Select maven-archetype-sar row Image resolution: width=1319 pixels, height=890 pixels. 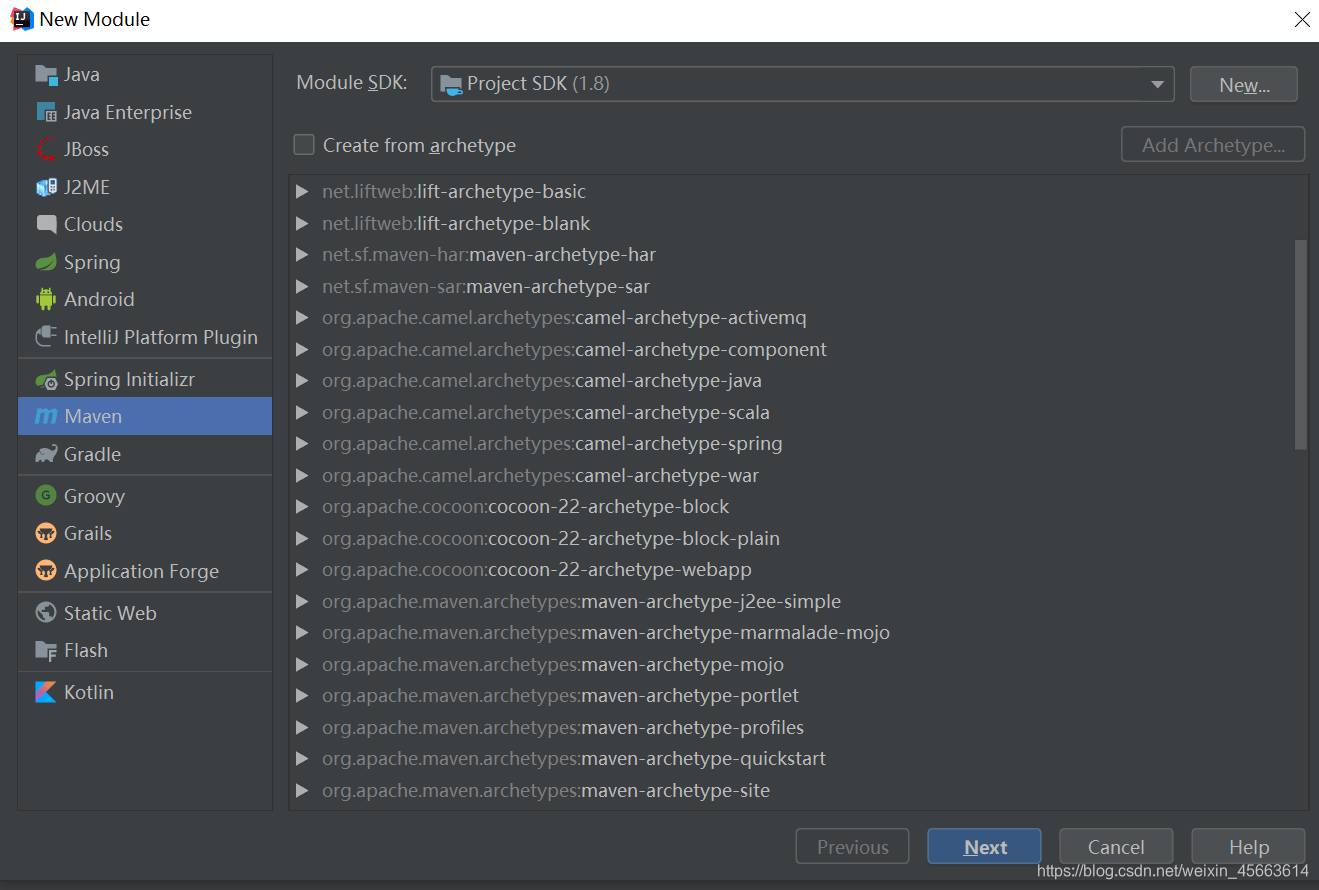click(790, 287)
